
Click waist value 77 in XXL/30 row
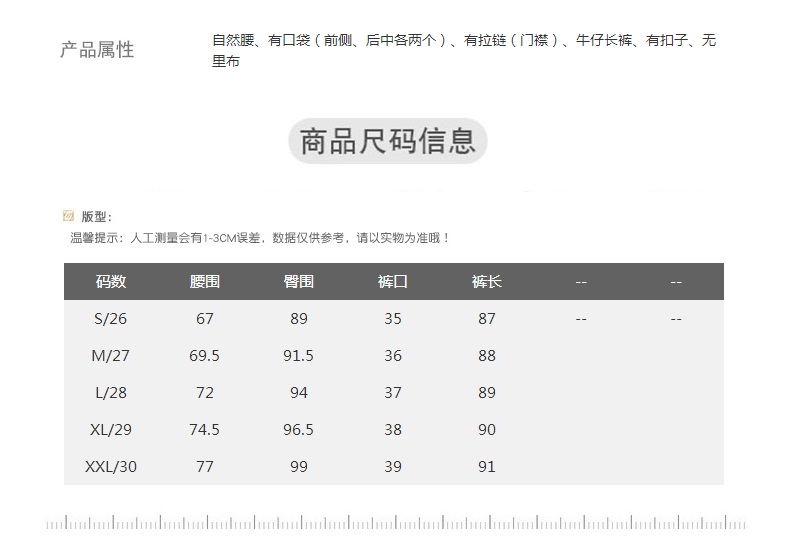[205, 467]
